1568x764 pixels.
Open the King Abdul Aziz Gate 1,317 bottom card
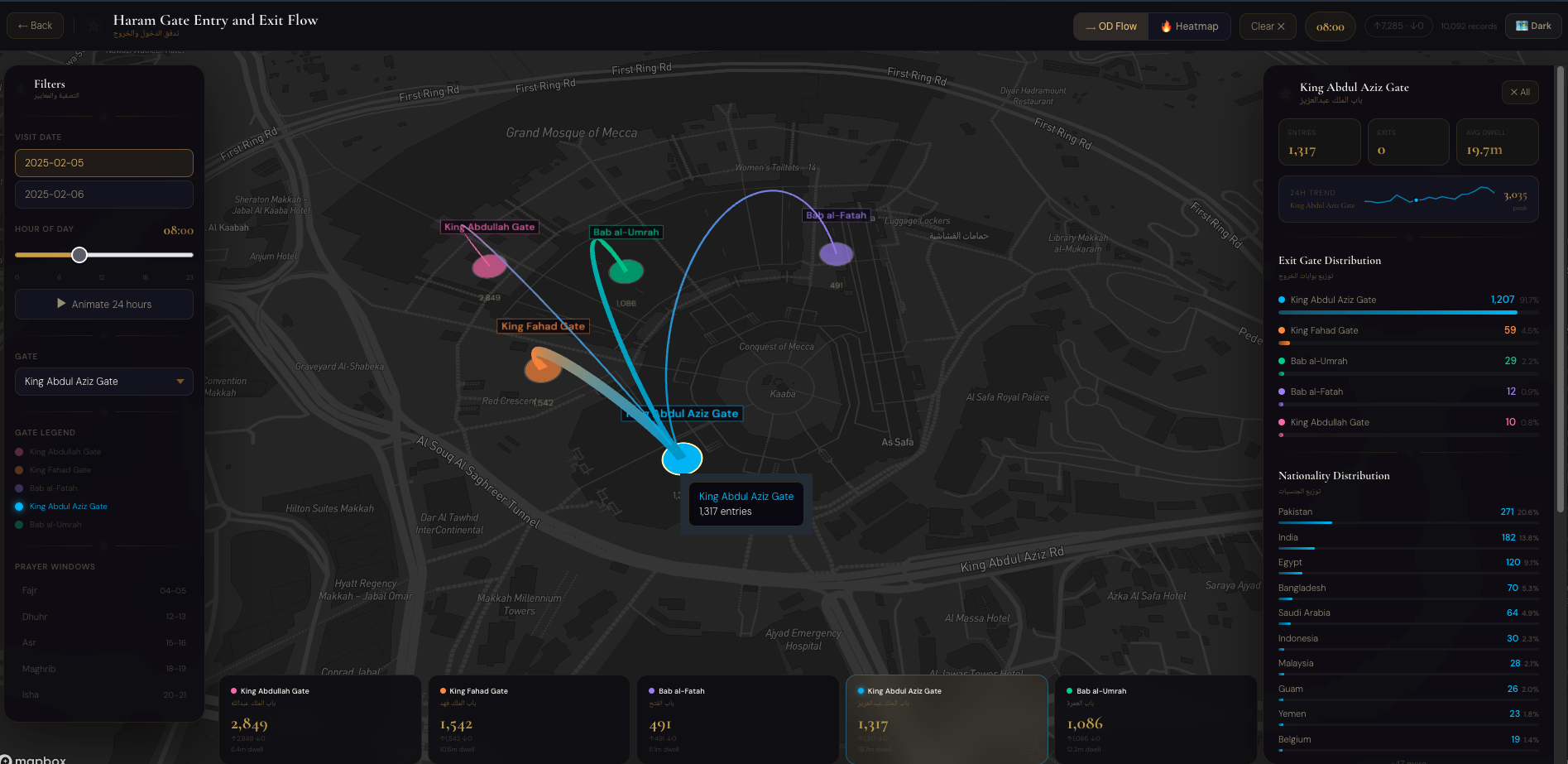(947, 719)
